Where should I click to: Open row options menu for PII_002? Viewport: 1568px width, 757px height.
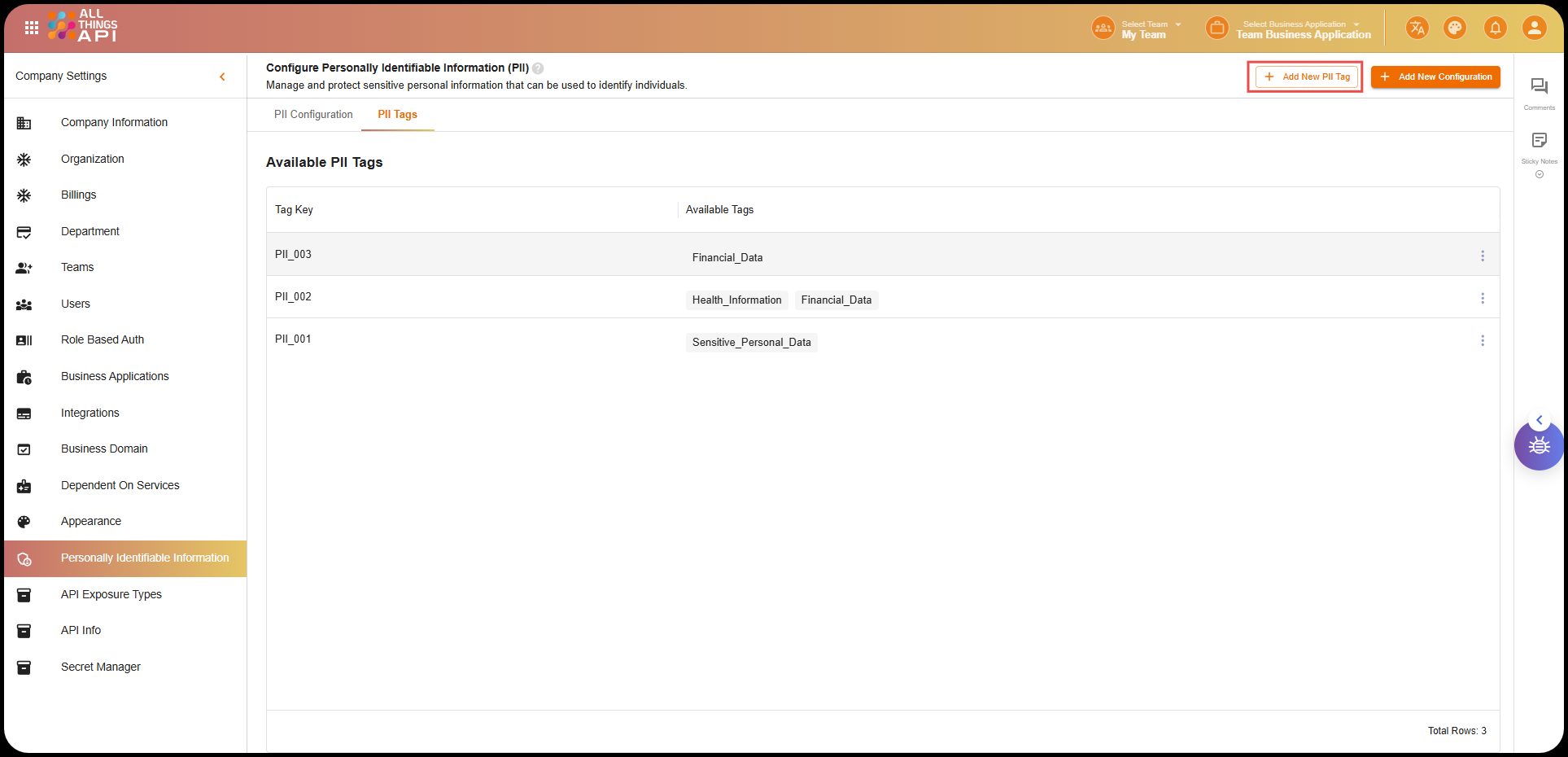pyautogui.click(x=1482, y=298)
